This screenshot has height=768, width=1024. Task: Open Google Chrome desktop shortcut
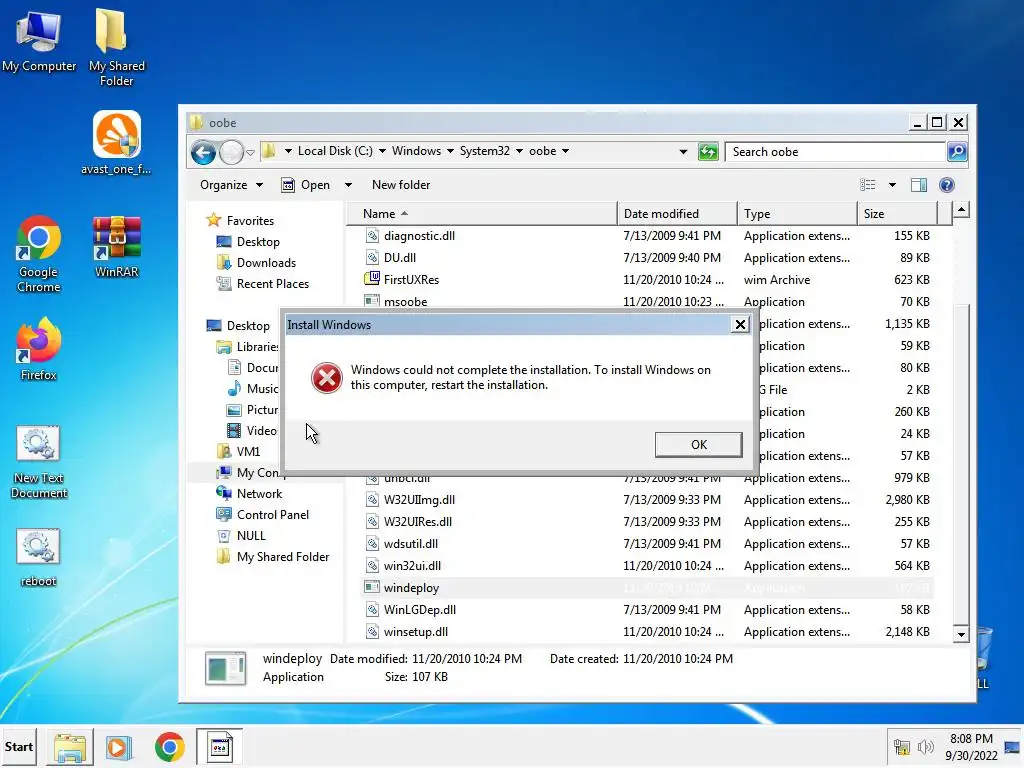point(39,255)
